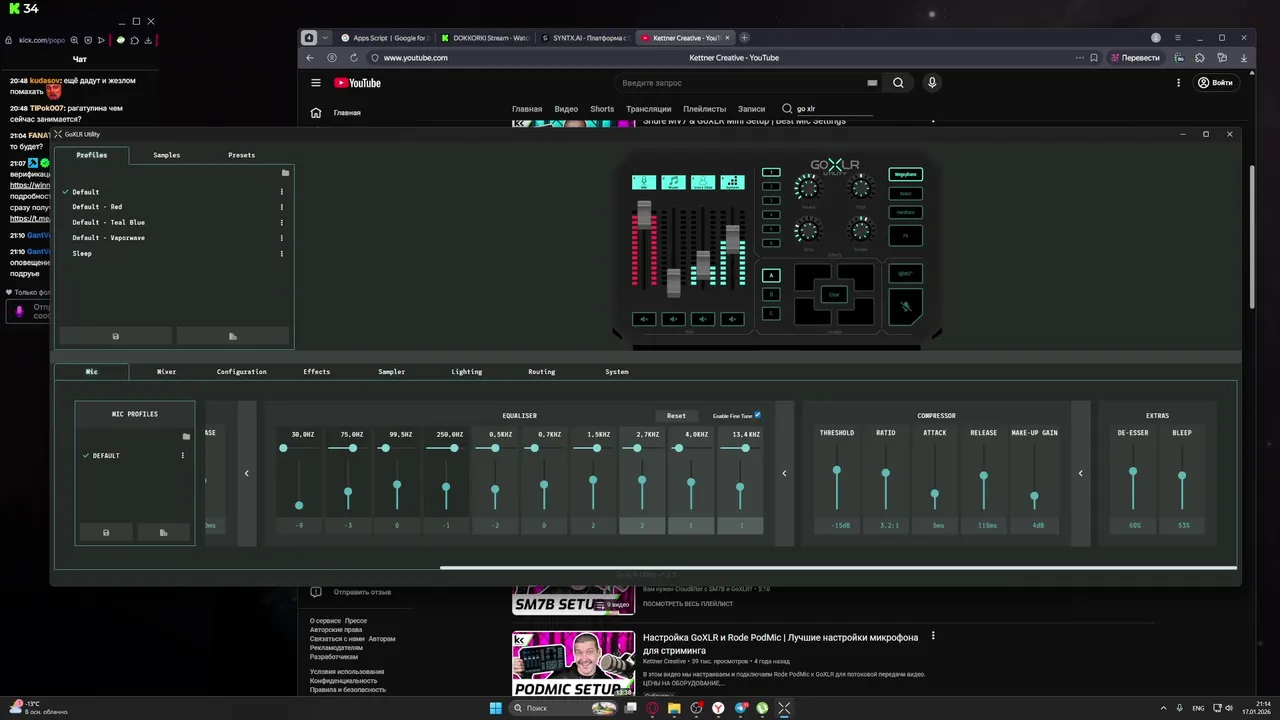1280x720 pixels.
Task: Toggle the Robot effect button
Action: [905, 193]
